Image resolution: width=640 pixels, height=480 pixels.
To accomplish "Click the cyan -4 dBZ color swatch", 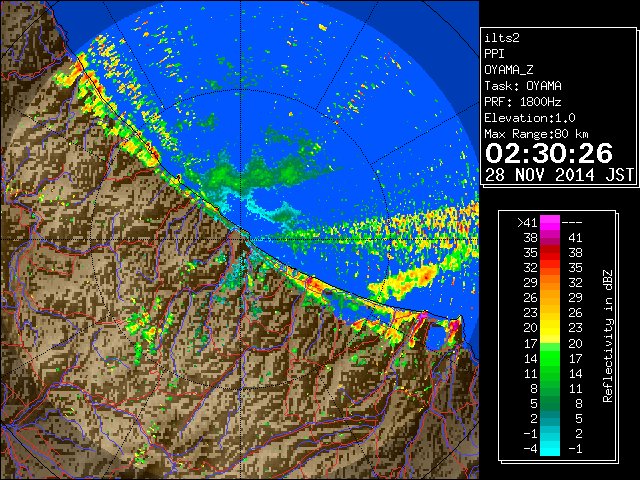I will tap(550, 449).
